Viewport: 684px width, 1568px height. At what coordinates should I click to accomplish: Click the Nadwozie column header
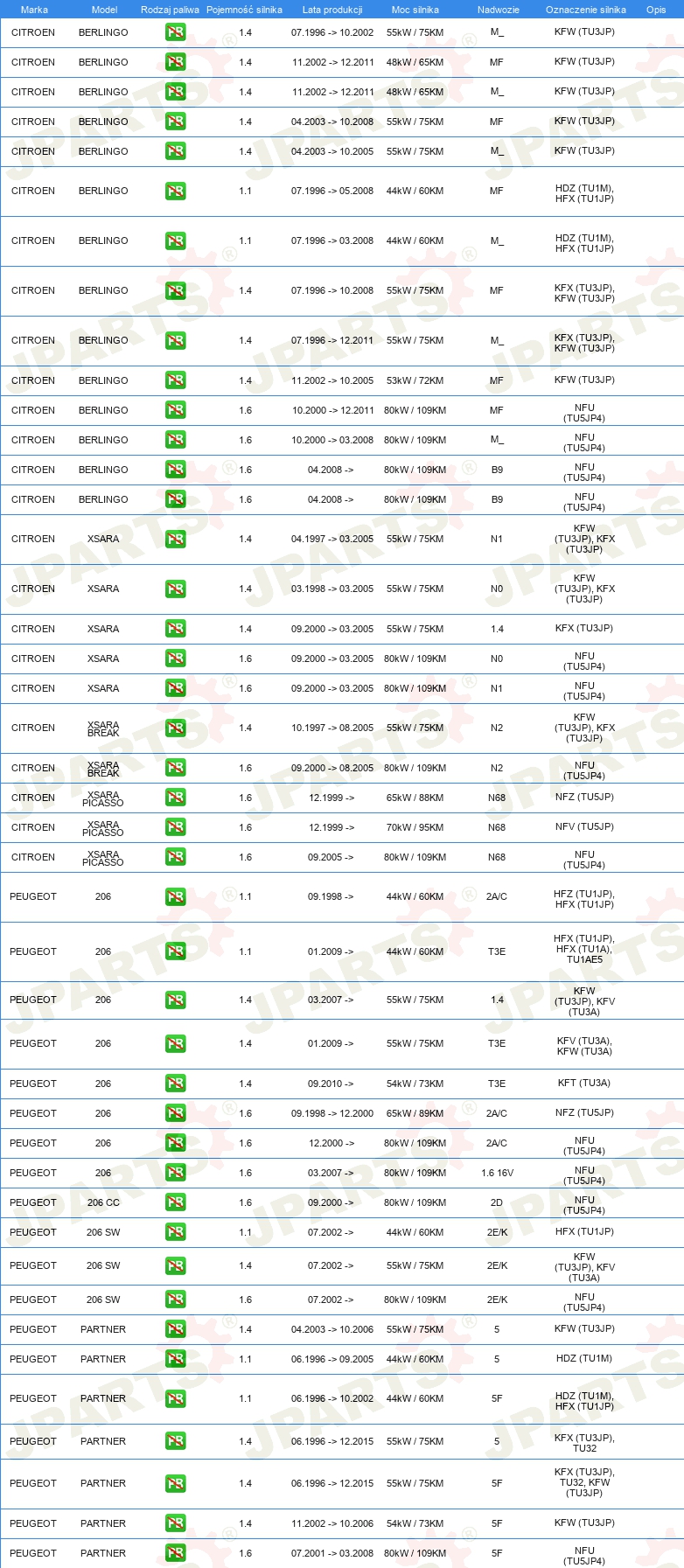499,10
